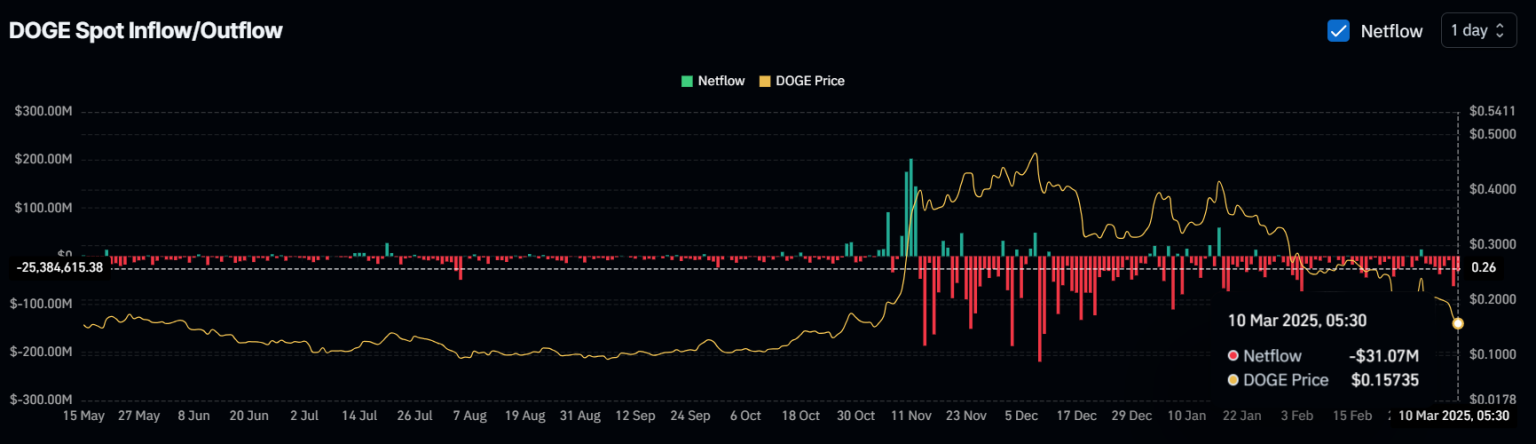Click the 18 Oct date label
The width and height of the screenshot is (1536, 444).
801,415
